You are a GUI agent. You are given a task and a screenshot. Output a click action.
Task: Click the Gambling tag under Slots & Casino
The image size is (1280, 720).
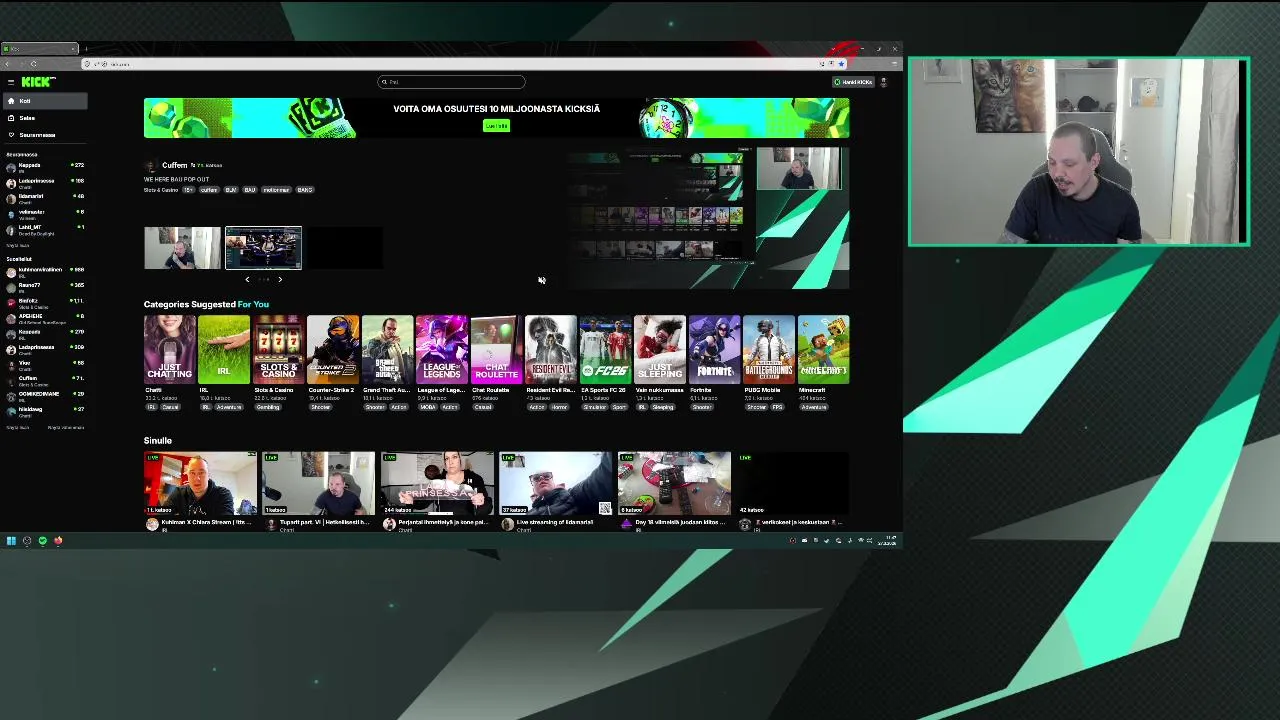coord(268,407)
